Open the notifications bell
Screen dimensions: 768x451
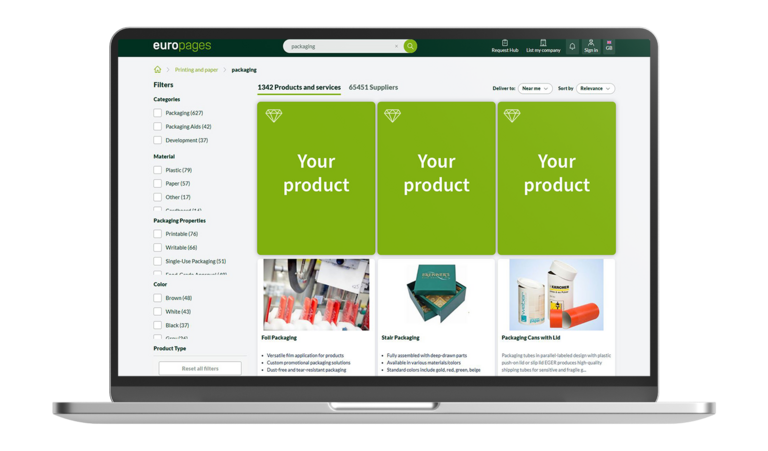572,46
